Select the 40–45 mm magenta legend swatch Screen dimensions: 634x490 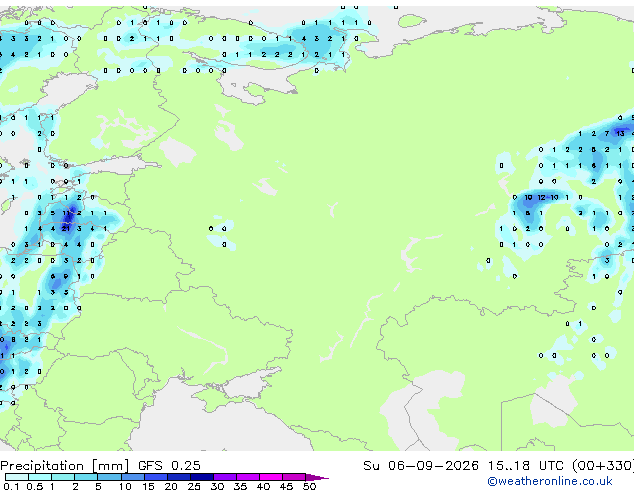click(271, 477)
